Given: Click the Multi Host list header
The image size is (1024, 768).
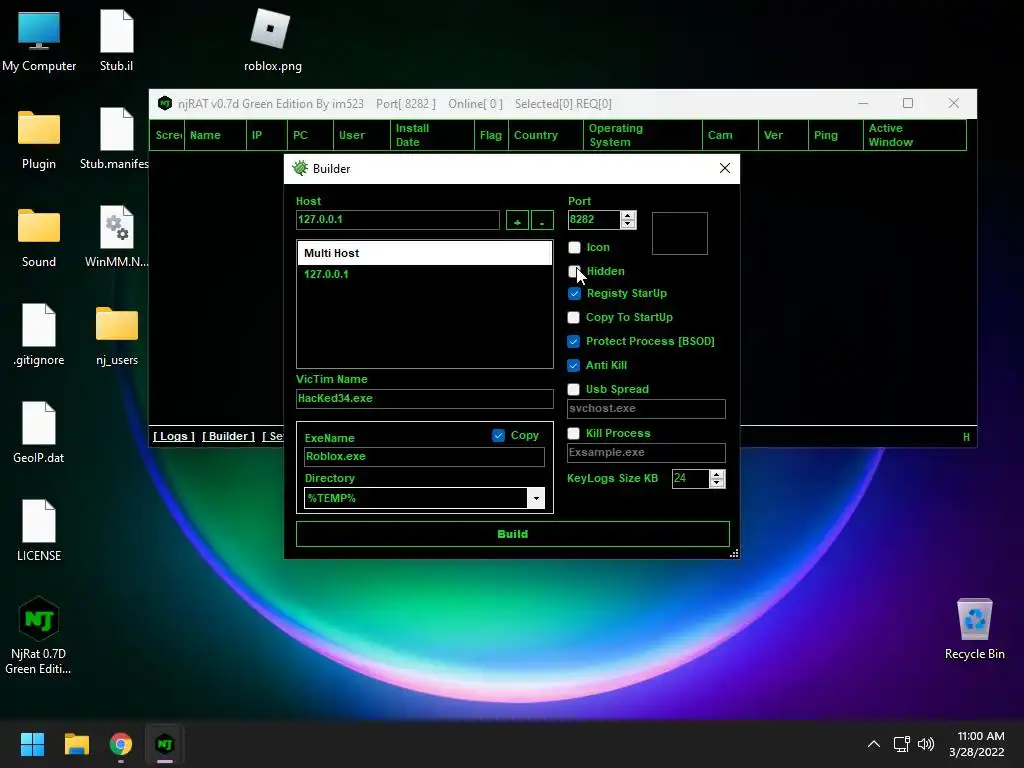Looking at the screenshot, I should [x=424, y=253].
